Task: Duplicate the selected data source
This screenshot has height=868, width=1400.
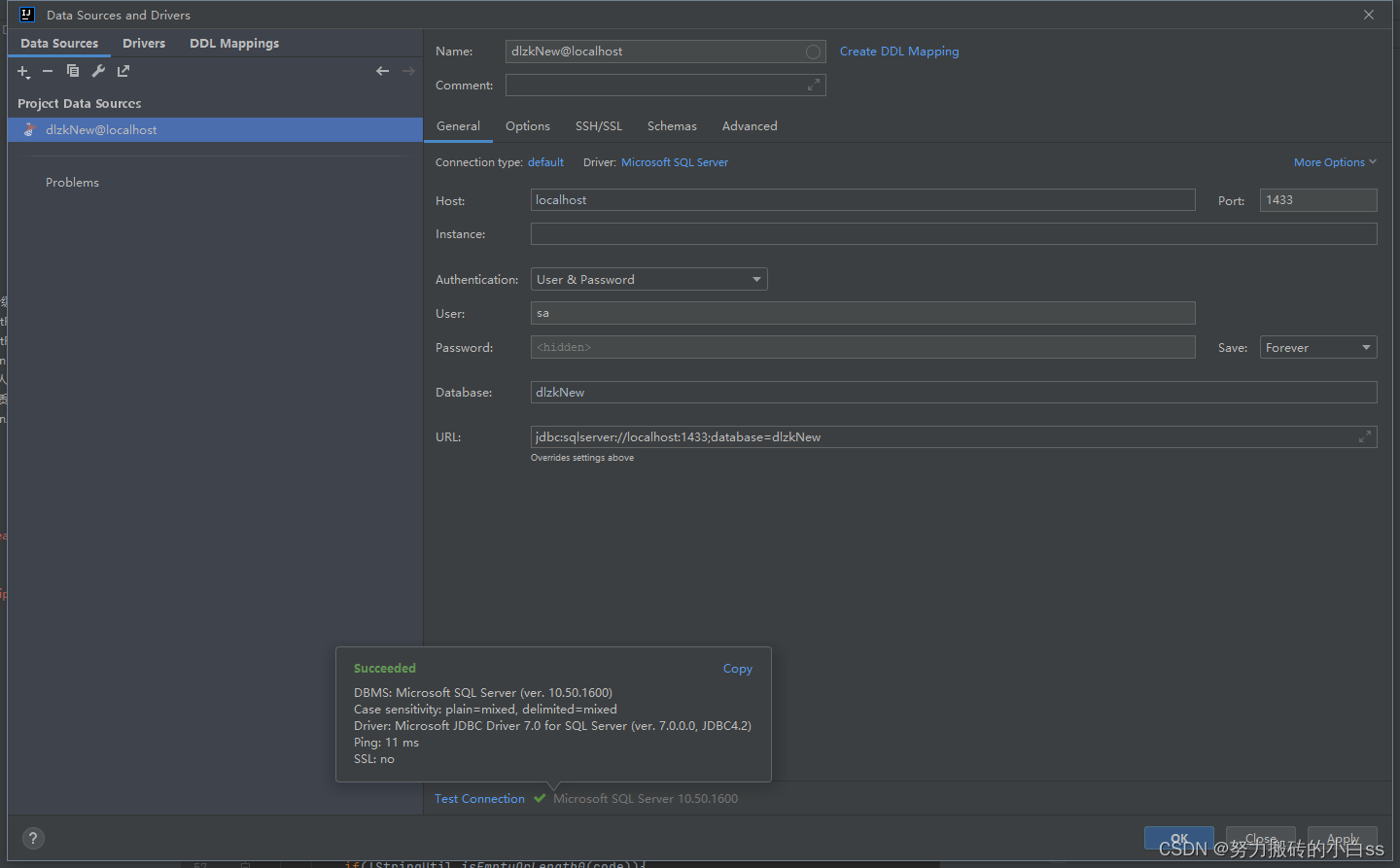Action: pos(73,71)
